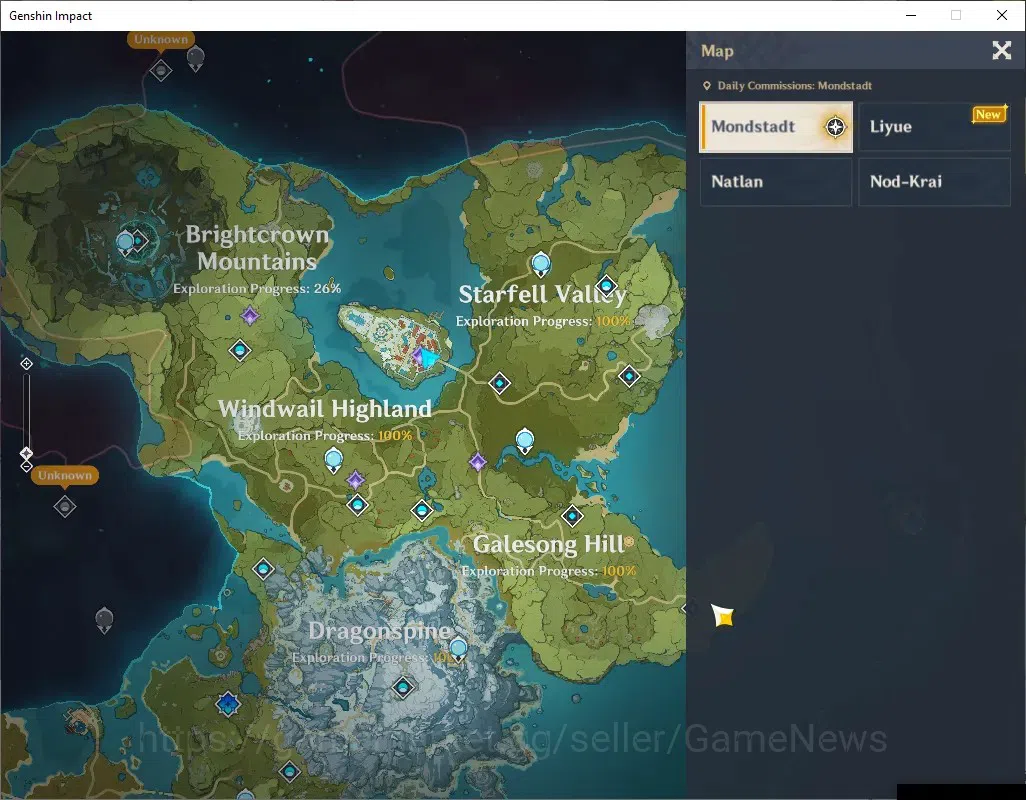Screen dimensions: 1026x800
Task: Click Daily Commissions: Mondstadt text
Action: 794,86
